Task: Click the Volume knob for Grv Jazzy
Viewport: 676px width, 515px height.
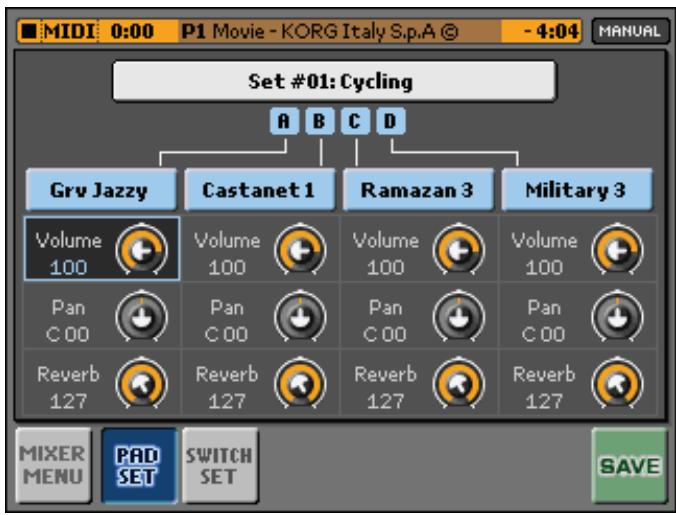Action: (x=142, y=250)
